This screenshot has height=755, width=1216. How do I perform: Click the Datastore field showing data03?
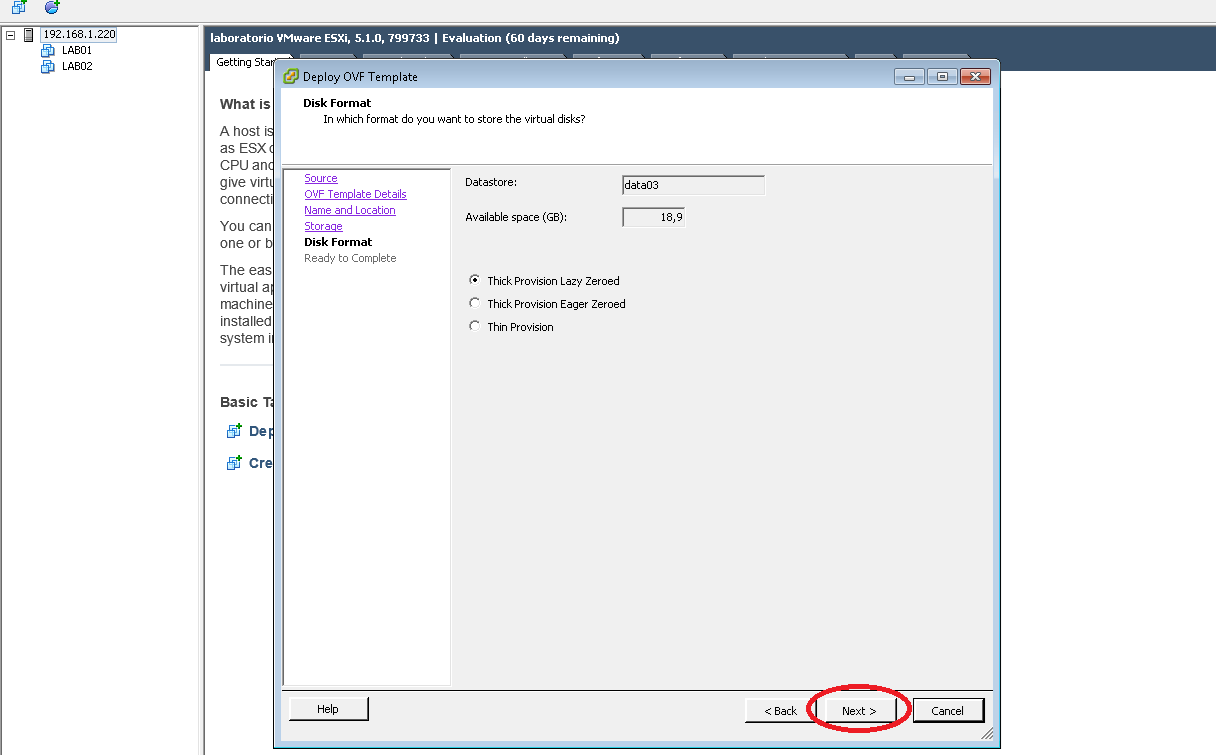(693, 185)
